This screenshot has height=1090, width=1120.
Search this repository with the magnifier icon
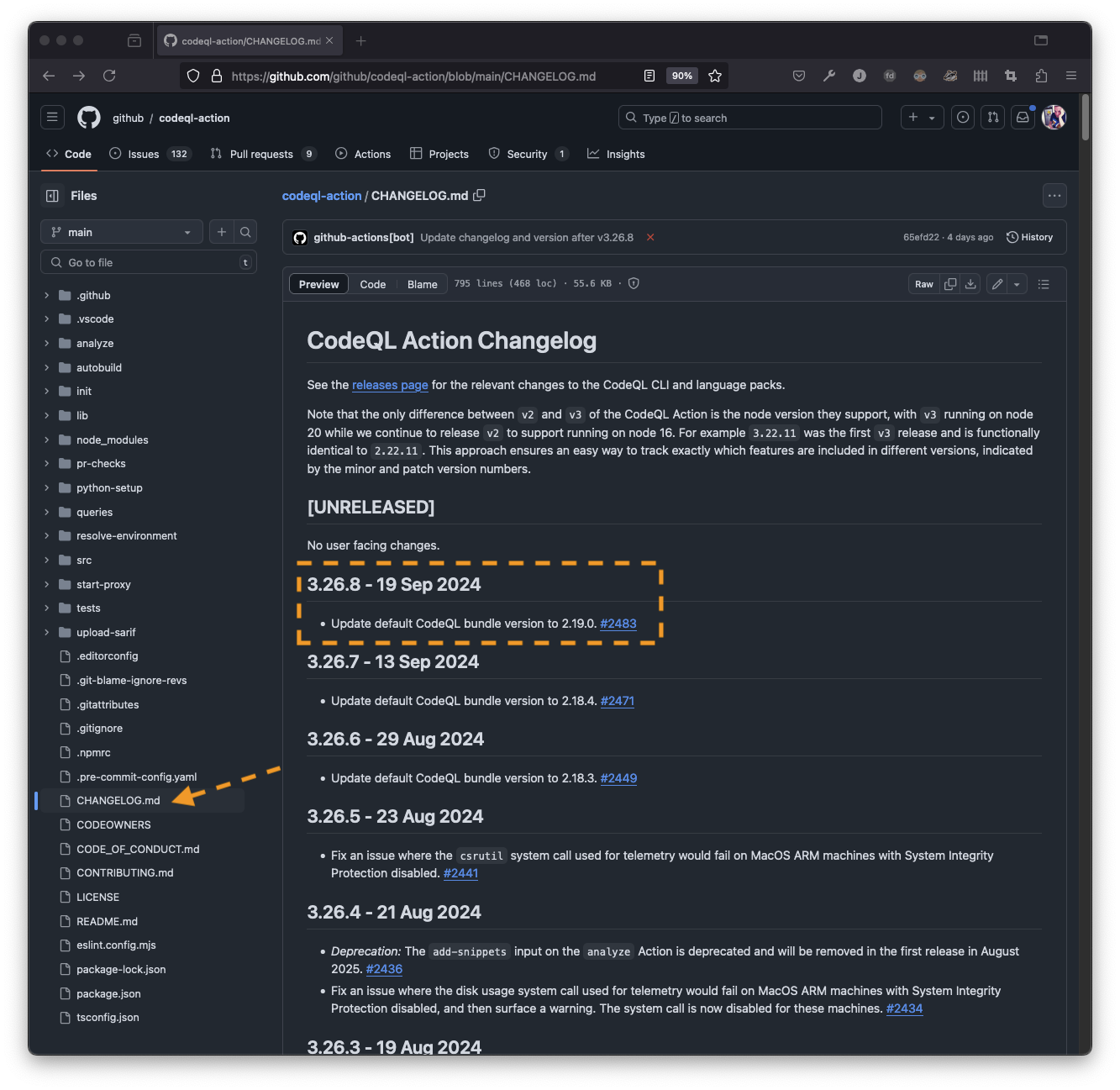[x=245, y=232]
